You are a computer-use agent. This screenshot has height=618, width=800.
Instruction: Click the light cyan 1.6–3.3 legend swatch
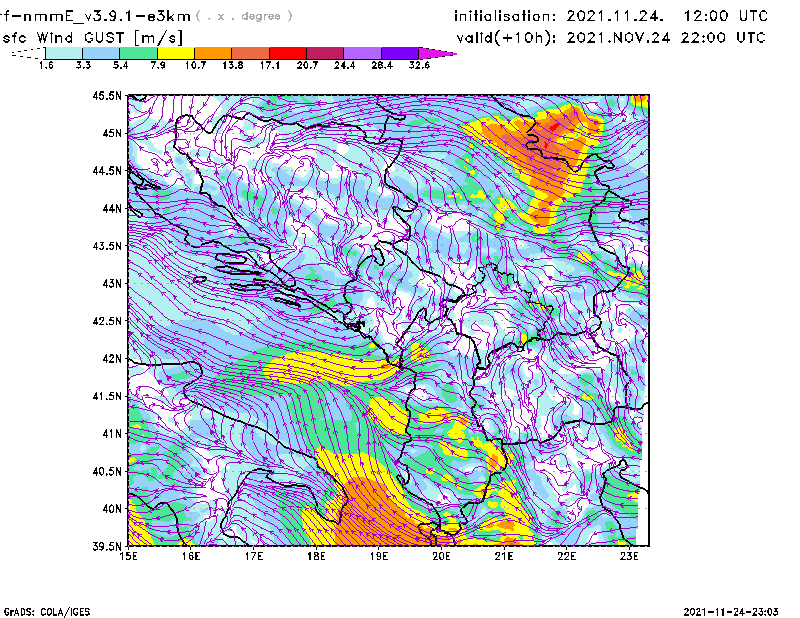(x=64, y=53)
